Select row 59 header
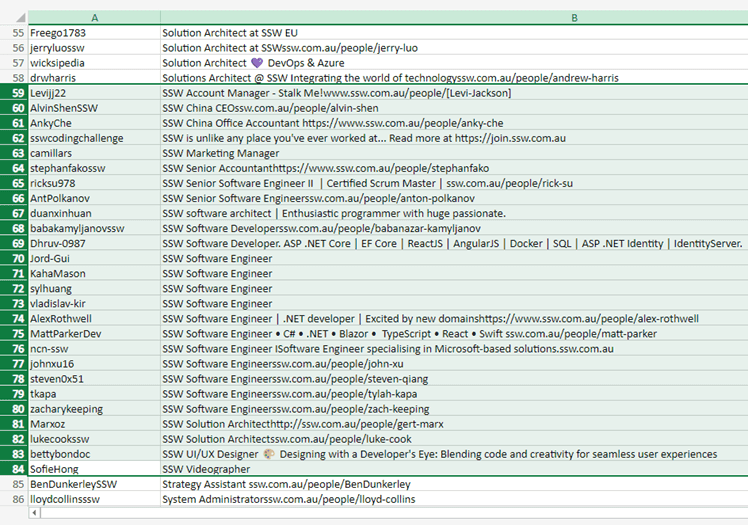The width and height of the screenshot is (748, 525). 14,93
